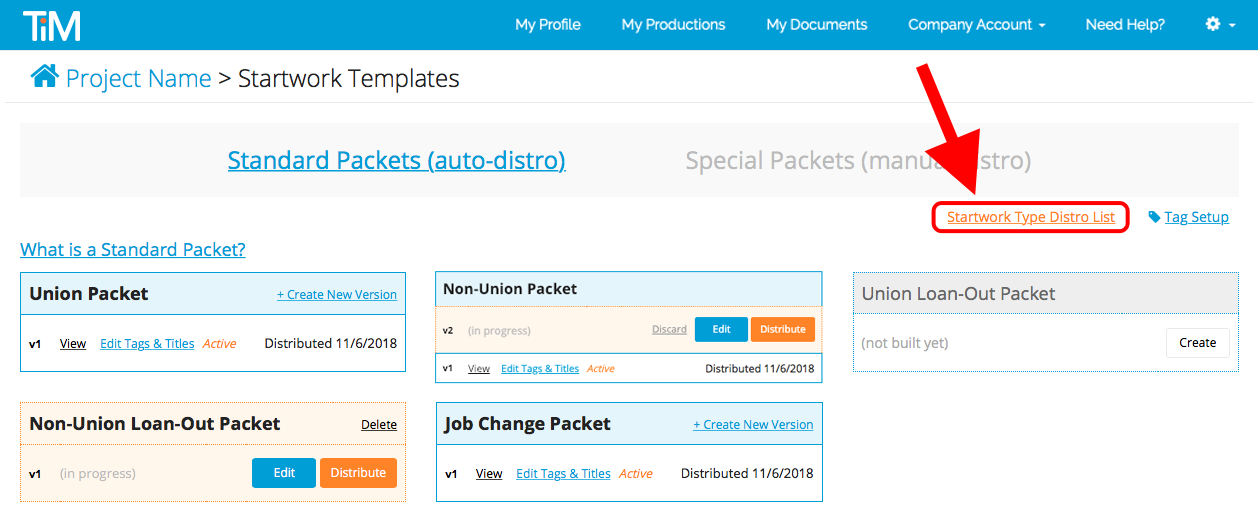The height and width of the screenshot is (528, 1258).
Task: View Union Packet v1
Action: pyautogui.click(x=73, y=343)
